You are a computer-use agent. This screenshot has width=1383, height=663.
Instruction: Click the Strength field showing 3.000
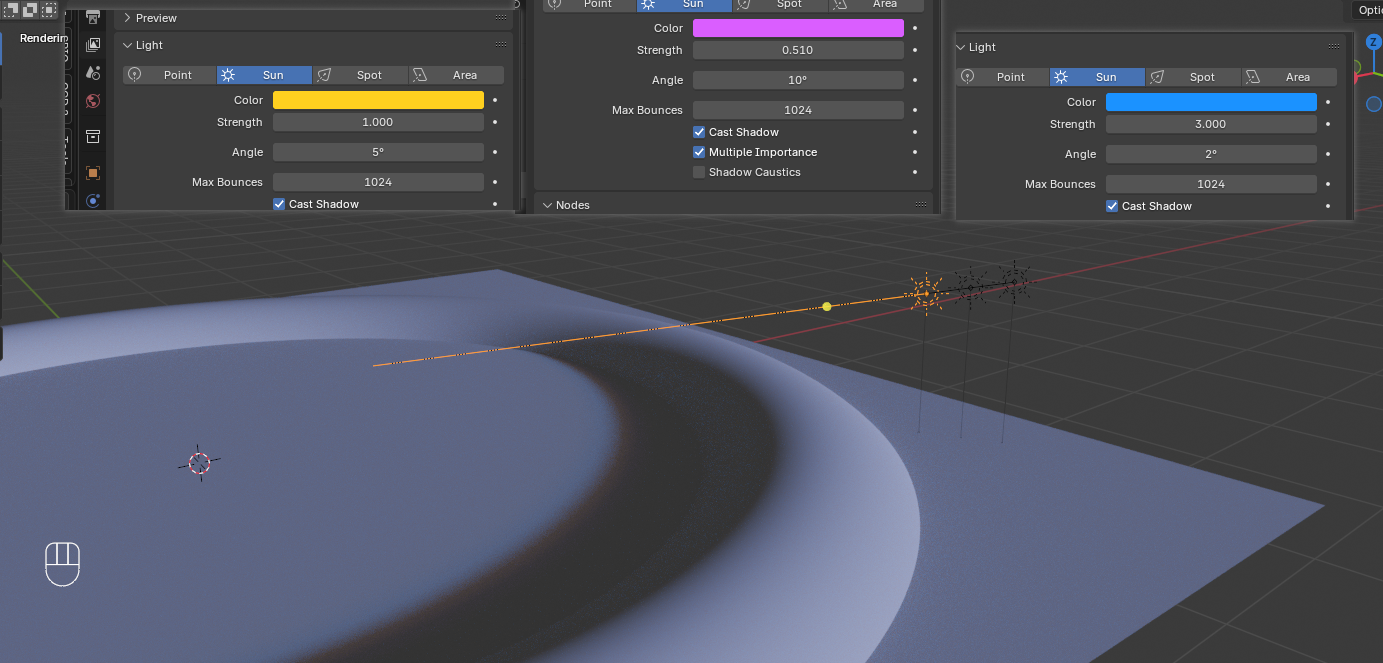(1211, 124)
